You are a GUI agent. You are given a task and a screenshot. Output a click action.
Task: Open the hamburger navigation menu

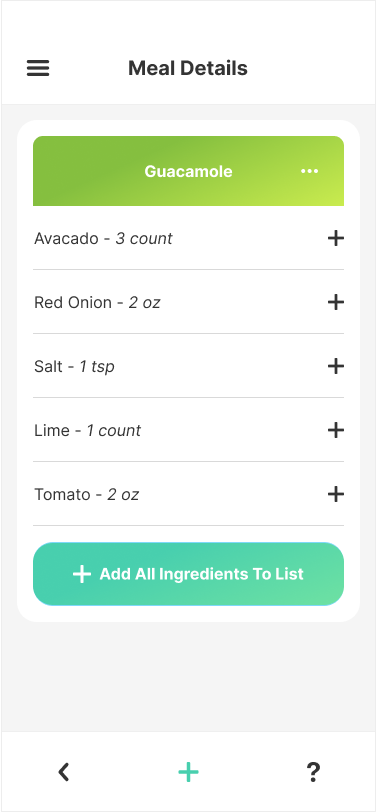point(38,68)
